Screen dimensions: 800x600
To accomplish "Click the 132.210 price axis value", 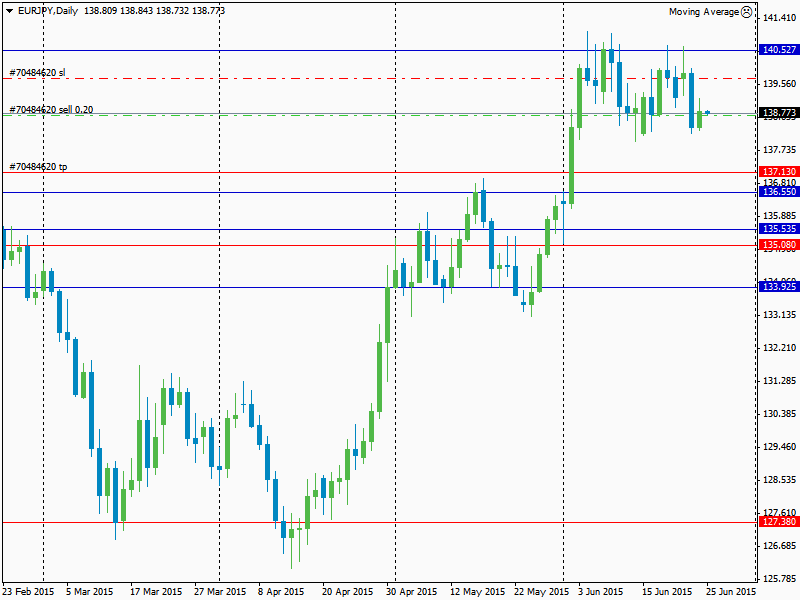I will click(x=779, y=348).
